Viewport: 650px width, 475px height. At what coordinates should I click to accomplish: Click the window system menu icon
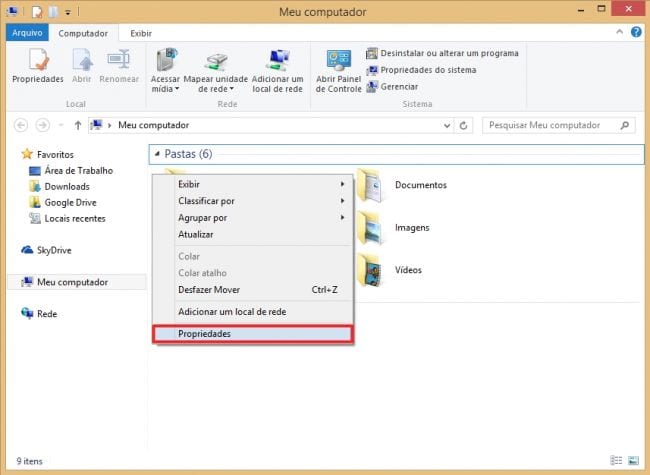tap(12, 12)
